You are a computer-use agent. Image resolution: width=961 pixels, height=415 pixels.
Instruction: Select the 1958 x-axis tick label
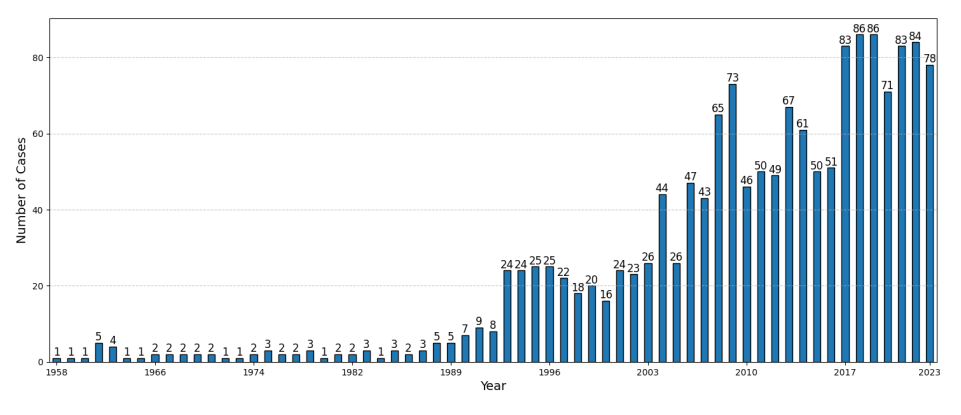[56, 372]
